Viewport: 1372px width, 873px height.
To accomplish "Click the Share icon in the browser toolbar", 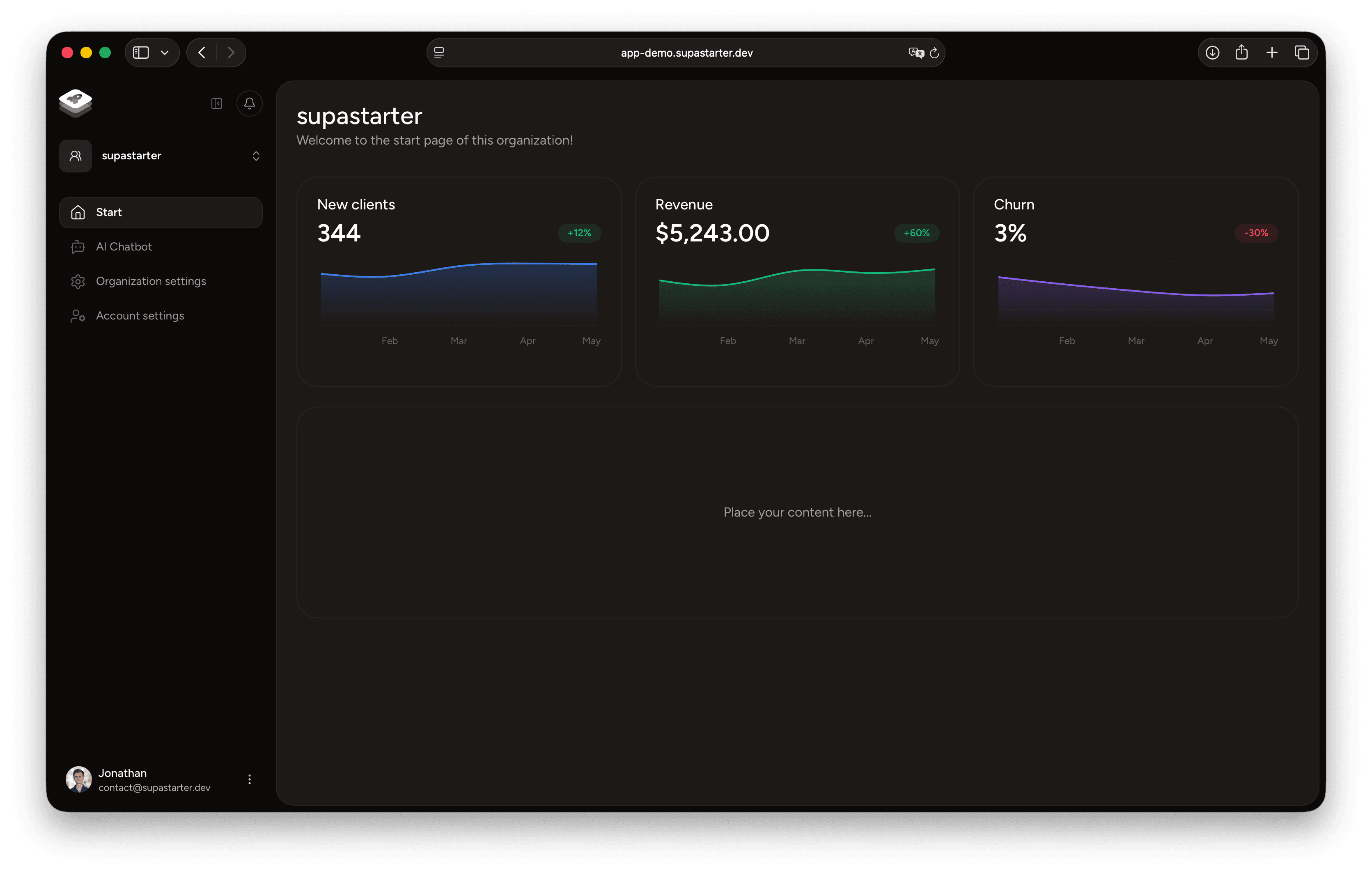I will 1242,53.
